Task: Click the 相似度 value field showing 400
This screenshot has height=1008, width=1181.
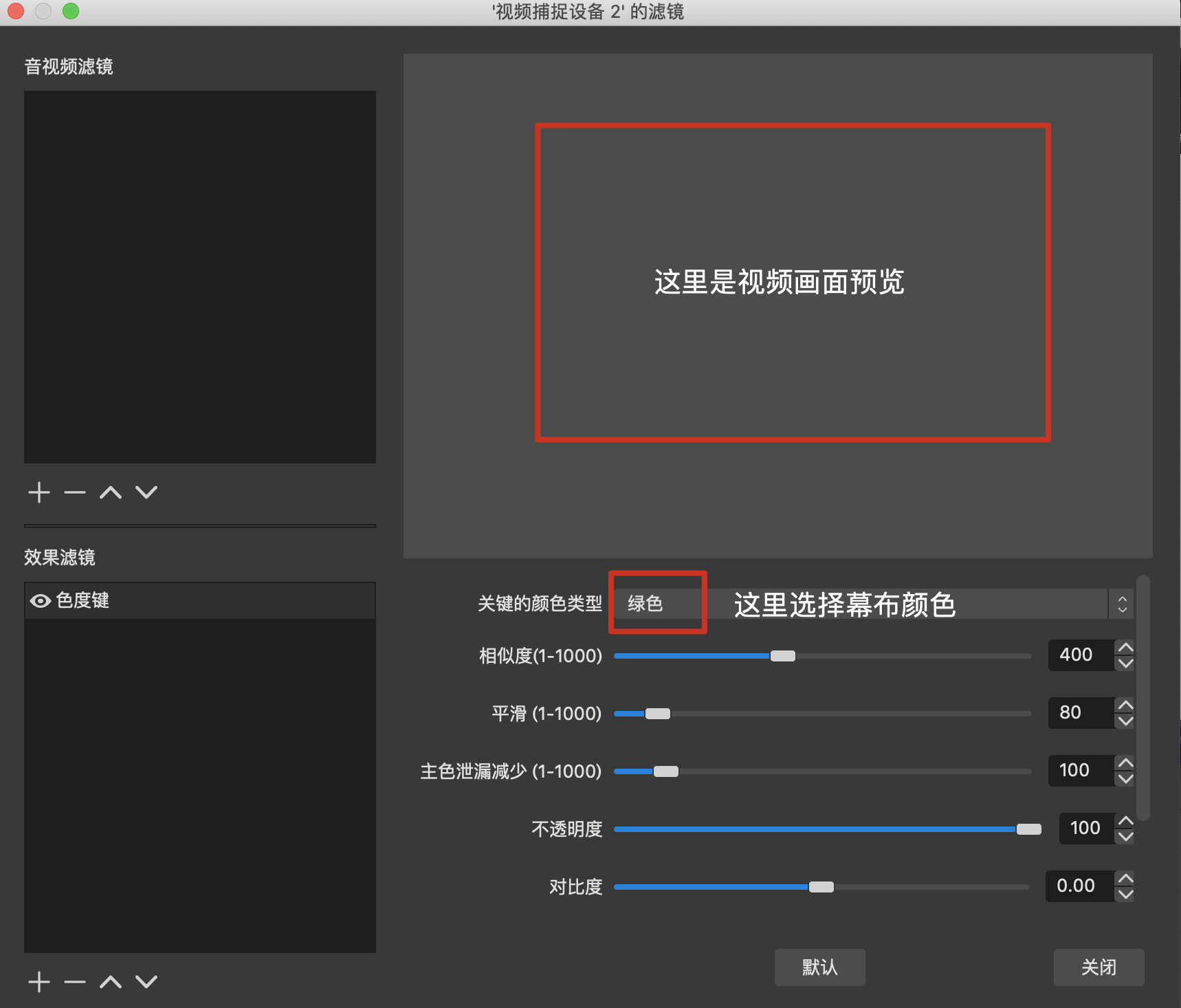Action: 1081,655
